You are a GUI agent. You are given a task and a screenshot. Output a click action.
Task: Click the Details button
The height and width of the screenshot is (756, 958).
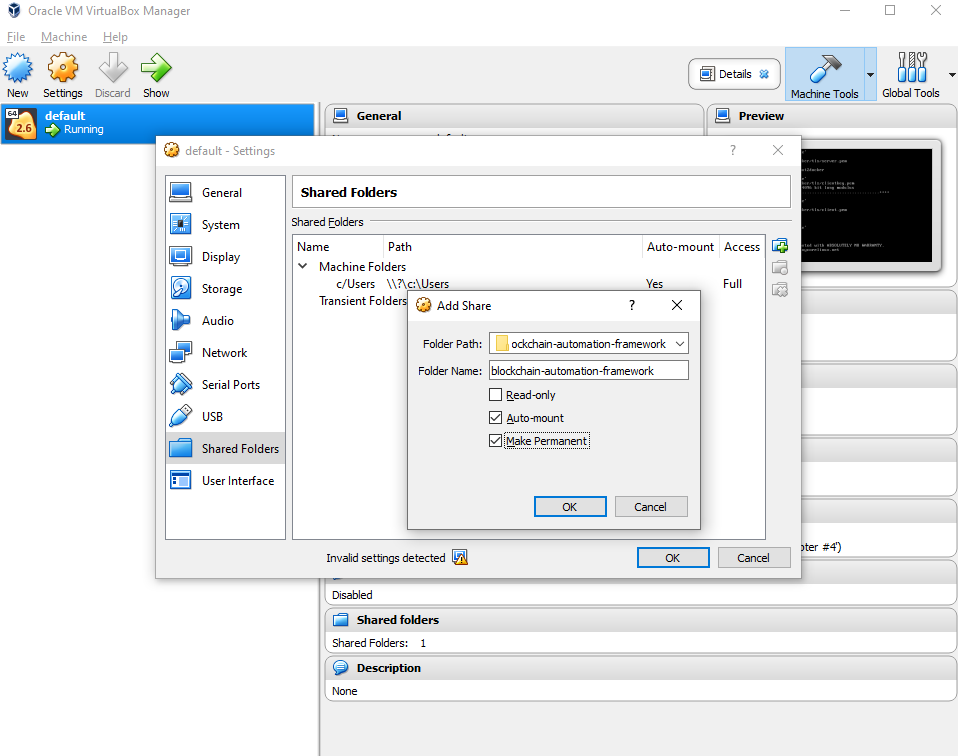734,74
